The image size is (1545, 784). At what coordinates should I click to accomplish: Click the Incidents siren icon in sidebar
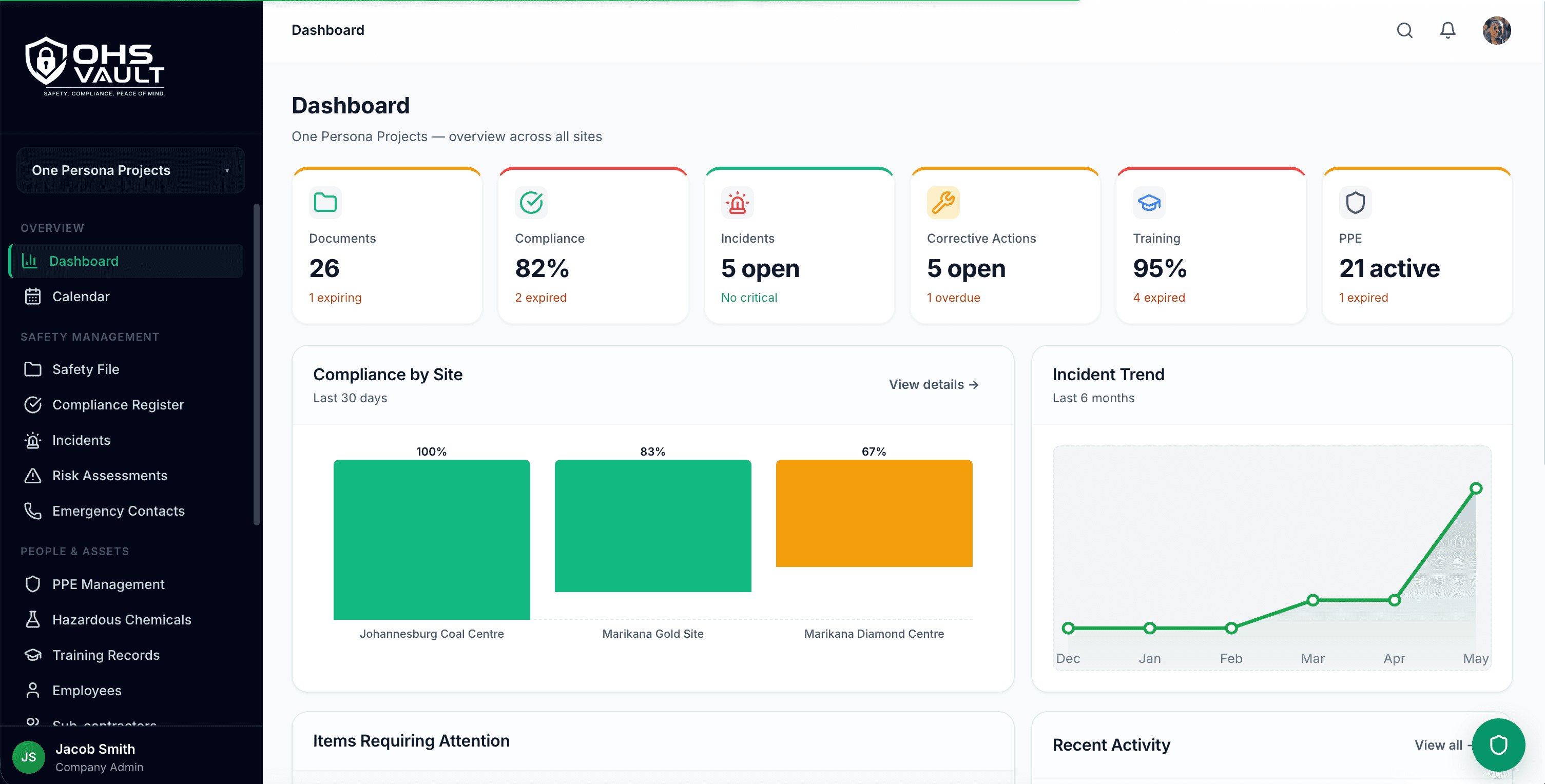pyautogui.click(x=33, y=440)
